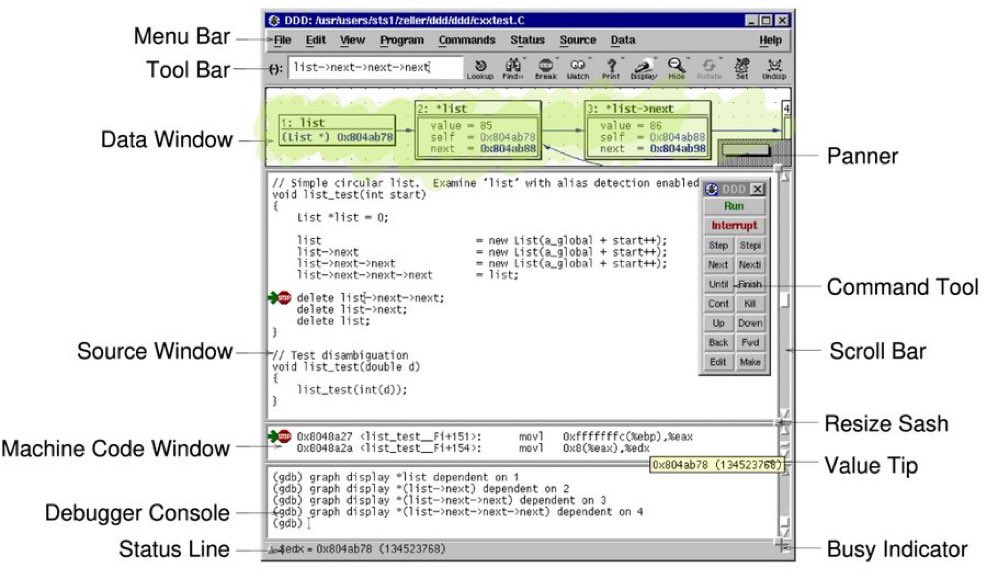Click the Finish button

[750, 284]
